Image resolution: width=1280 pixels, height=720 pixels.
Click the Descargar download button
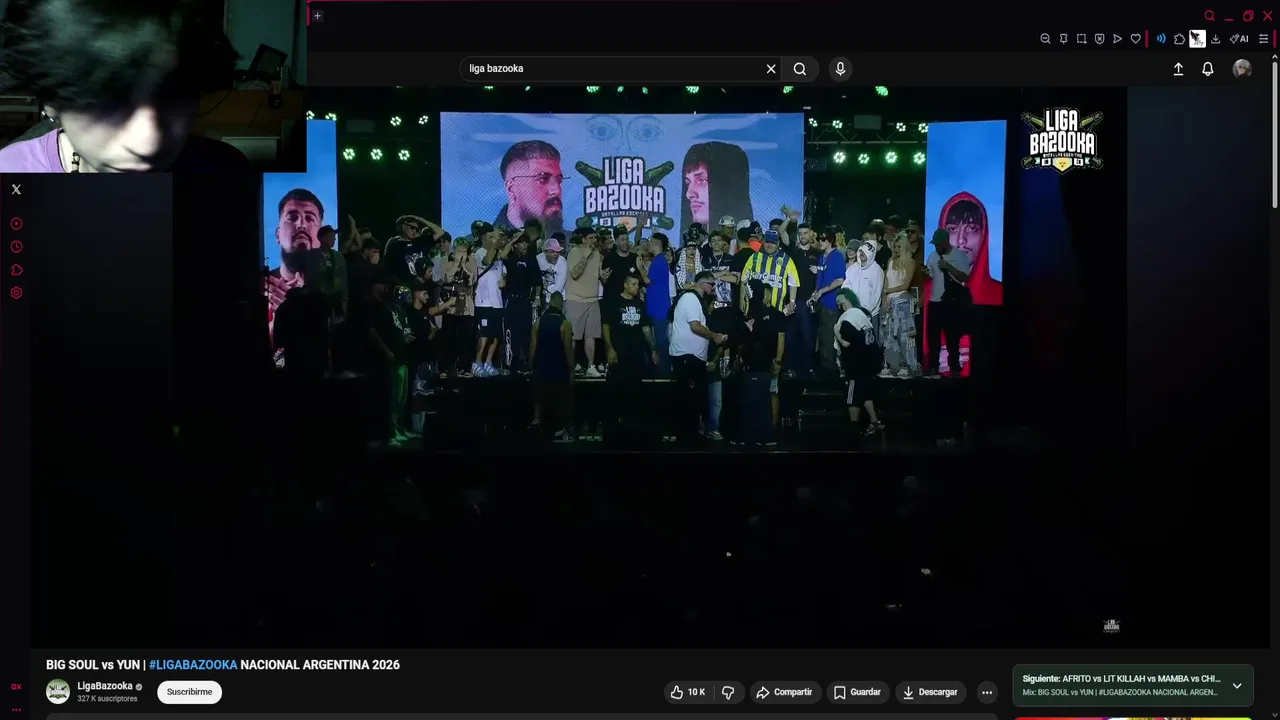(930, 692)
